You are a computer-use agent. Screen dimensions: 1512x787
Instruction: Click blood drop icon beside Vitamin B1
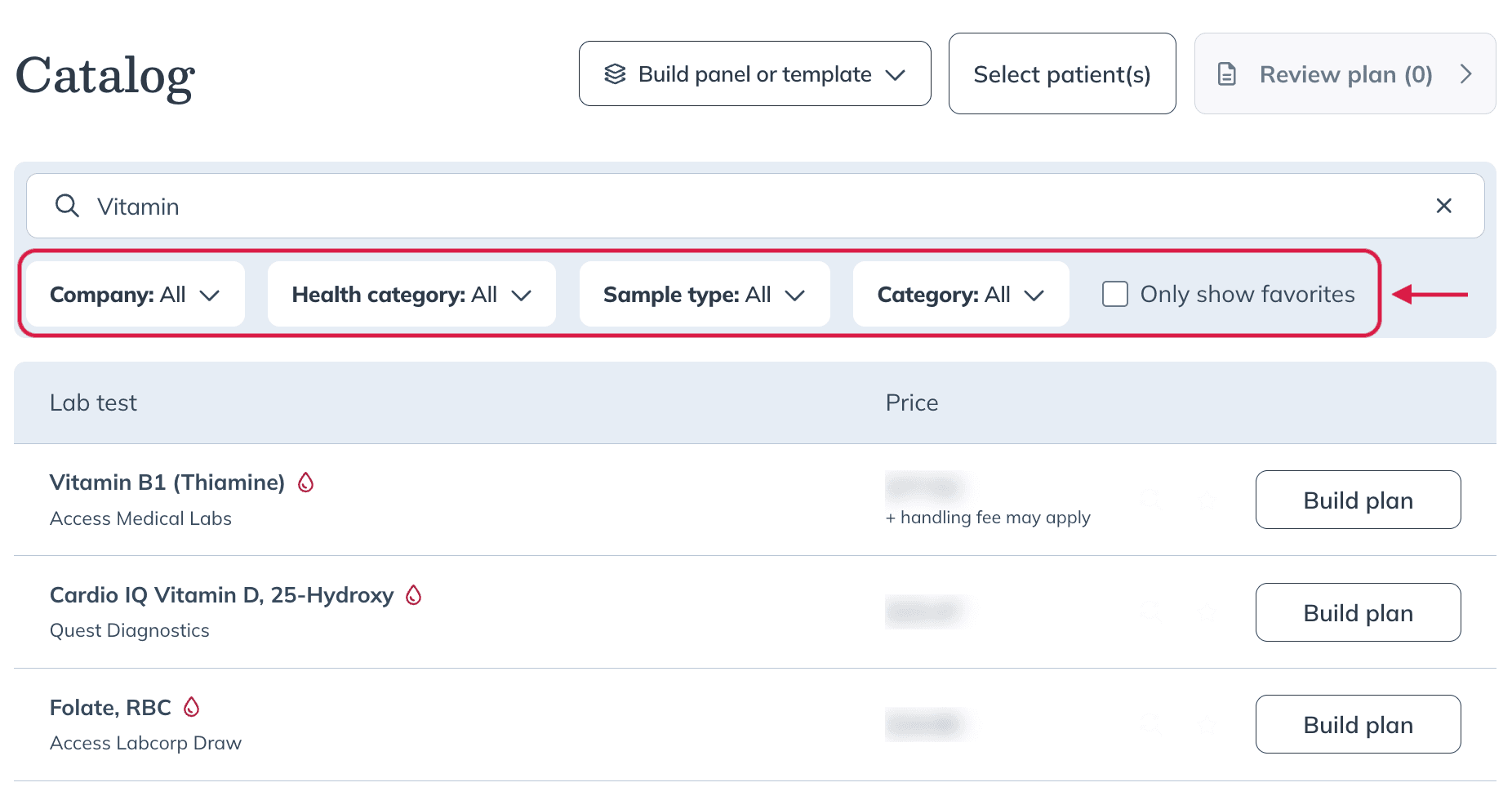(306, 482)
